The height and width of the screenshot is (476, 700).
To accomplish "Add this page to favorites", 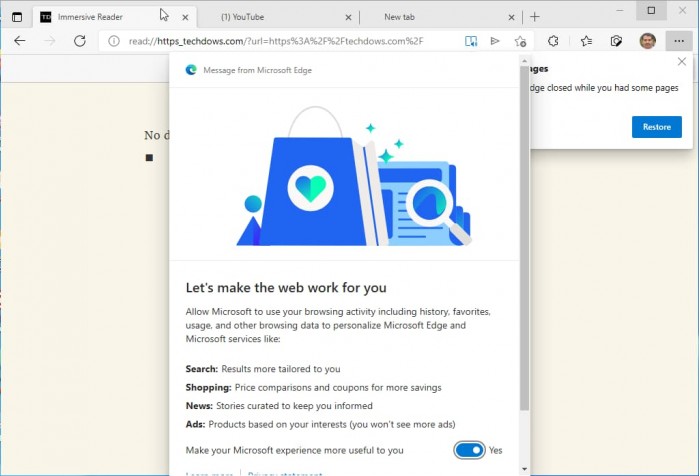I will 520,41.
